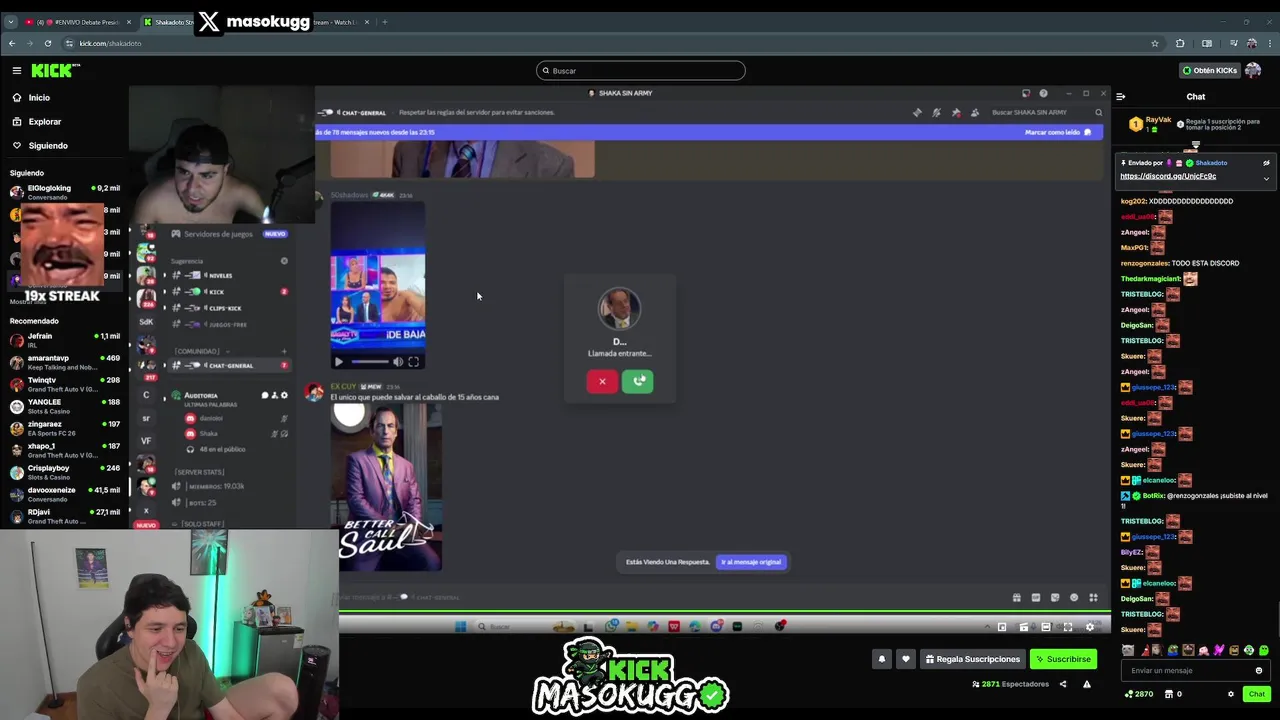Image resolution: width=1280 pixels, height=720 pixels.
Task: Open the browser tab search dropdown
Action: [x=11, y=22]
